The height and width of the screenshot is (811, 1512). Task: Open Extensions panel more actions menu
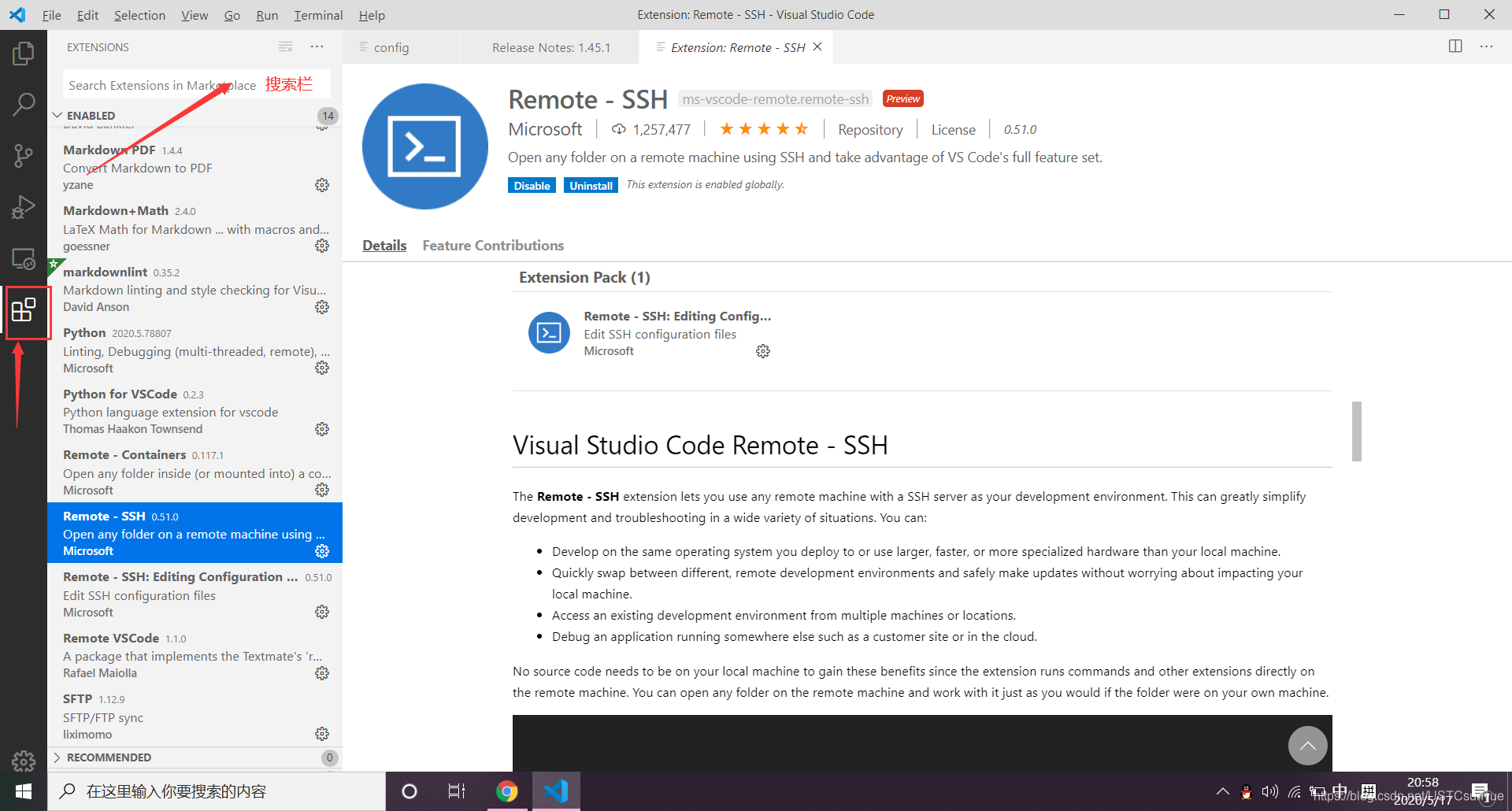click(317, 47)
